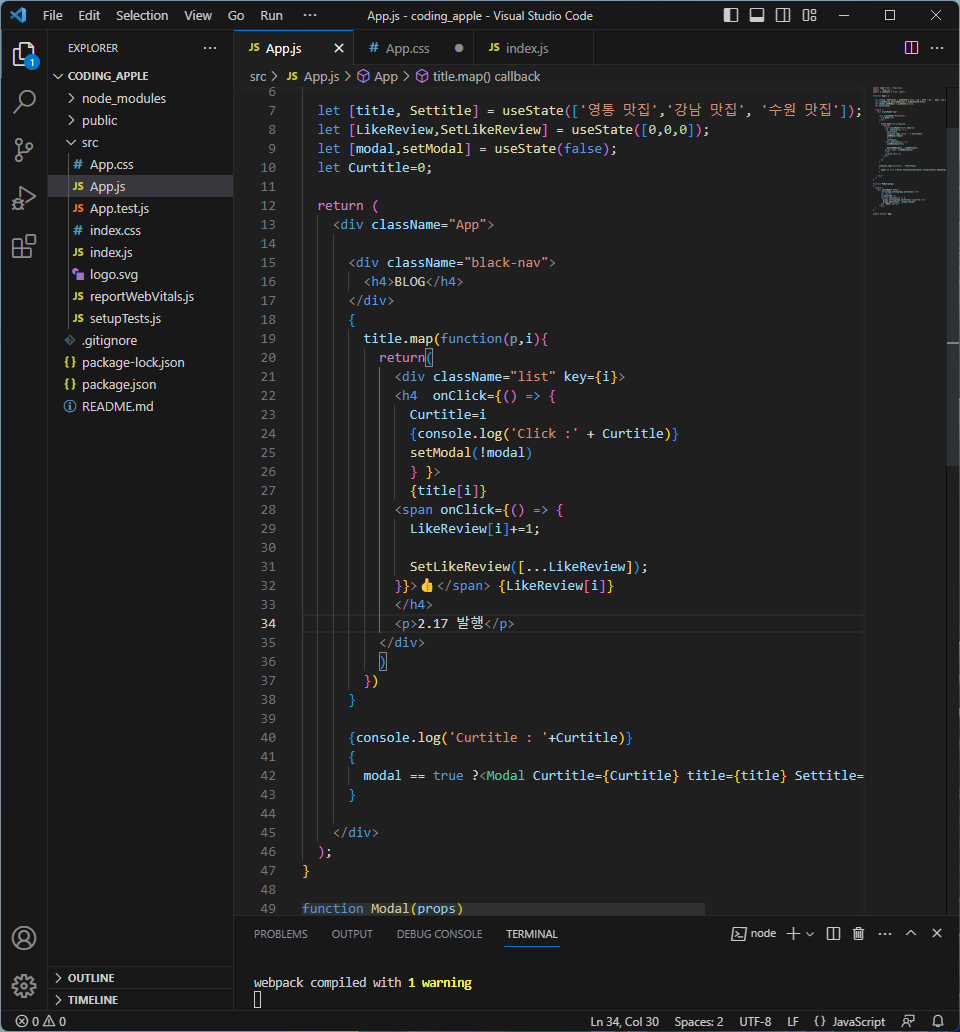Change end of line sequence LF
Screen dimensions: 960x1032
[793, 1021]
